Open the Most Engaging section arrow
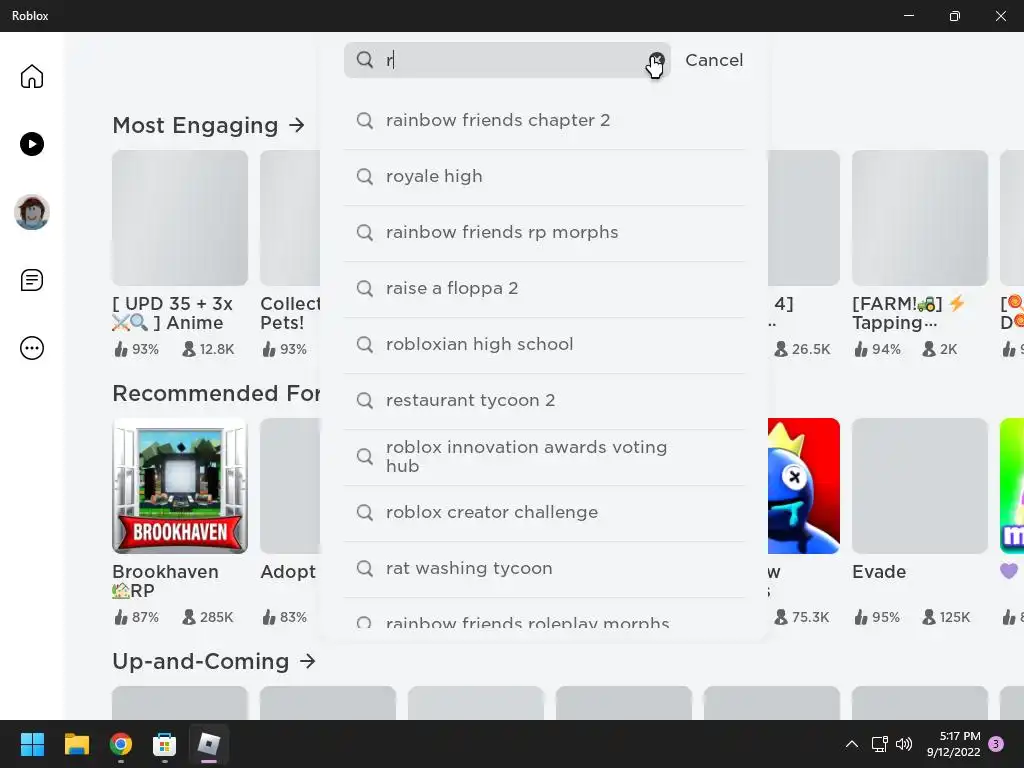The image size is (1024, 768). click(297, 125)
